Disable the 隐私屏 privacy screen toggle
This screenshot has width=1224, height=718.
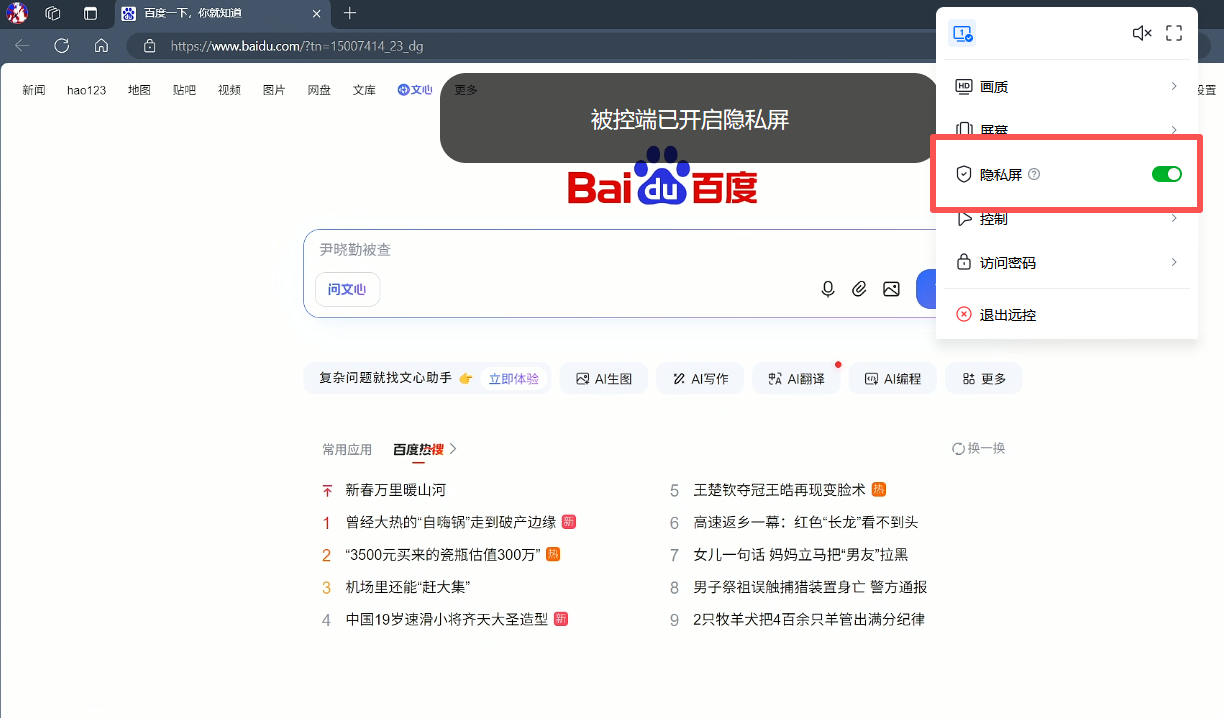point(1166,173)
